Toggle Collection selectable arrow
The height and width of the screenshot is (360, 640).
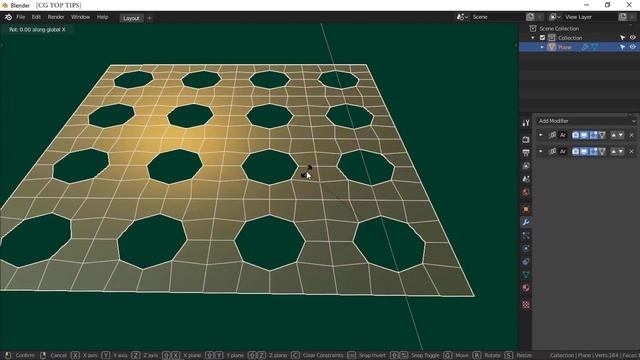tap(622, 38)
